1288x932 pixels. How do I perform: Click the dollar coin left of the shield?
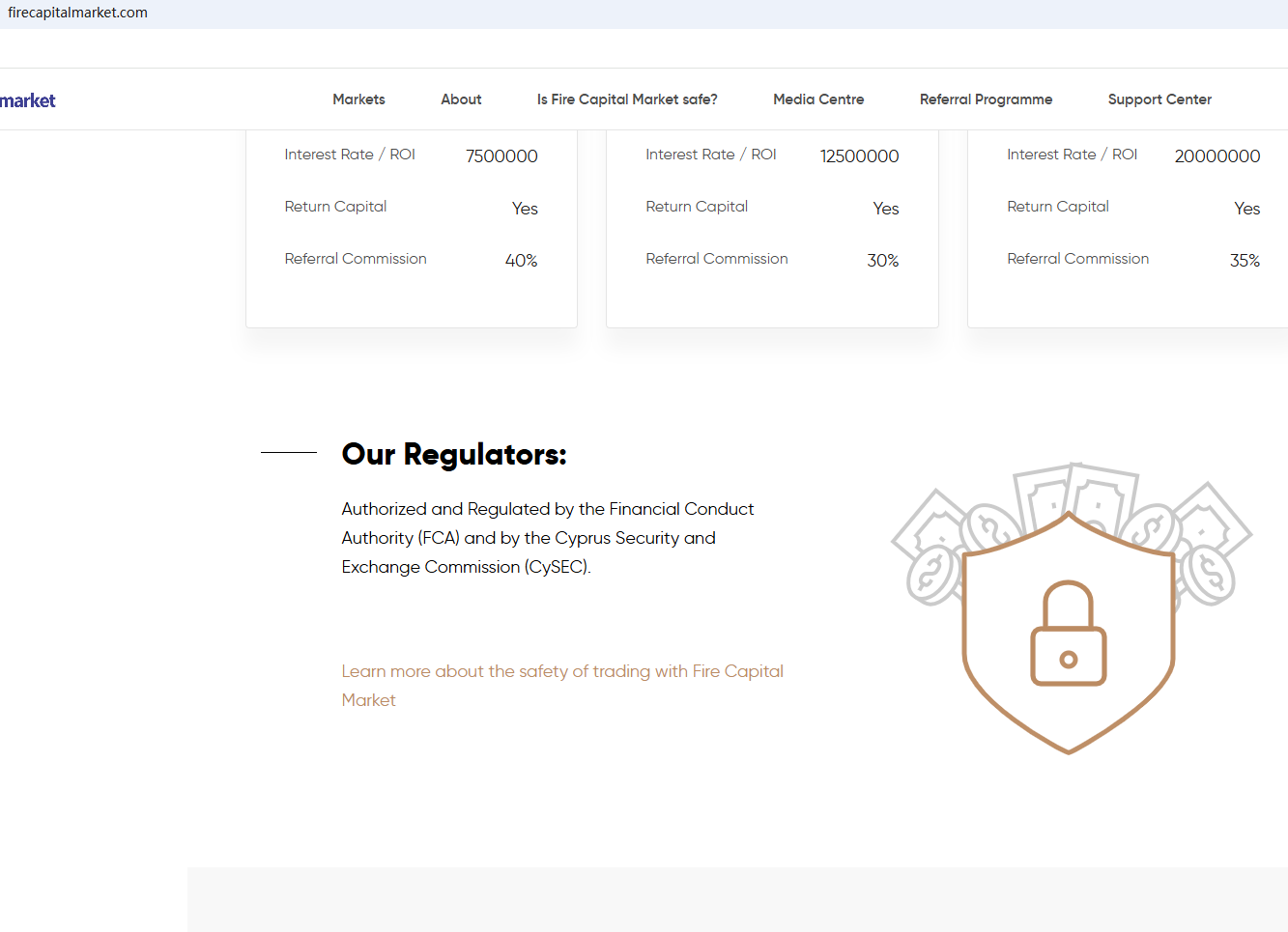pos(933,574)
